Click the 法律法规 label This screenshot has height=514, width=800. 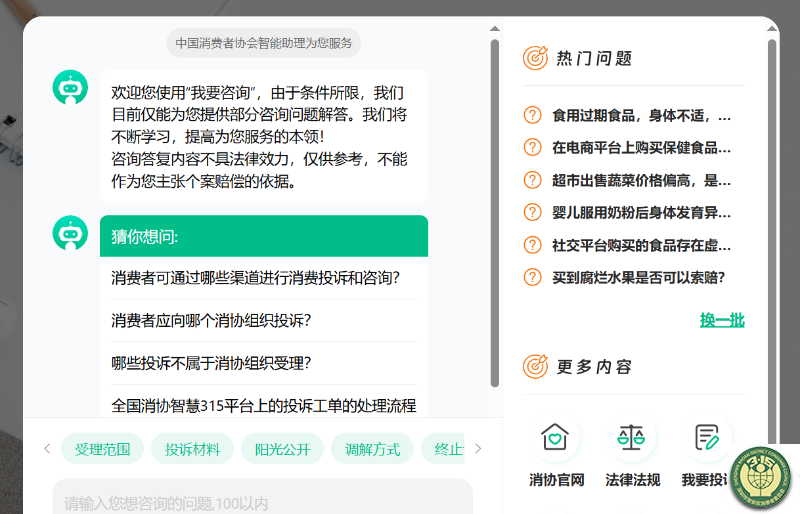coord(633,480)
